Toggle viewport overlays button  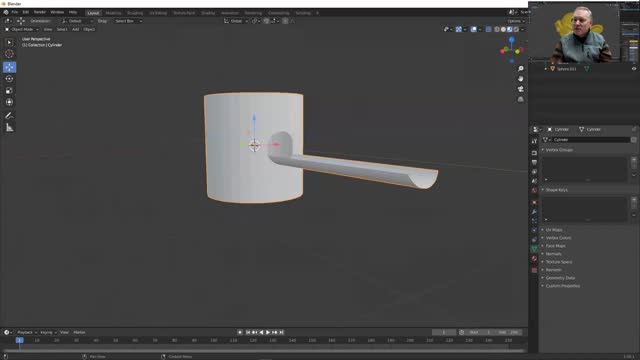tap(473, 29)
